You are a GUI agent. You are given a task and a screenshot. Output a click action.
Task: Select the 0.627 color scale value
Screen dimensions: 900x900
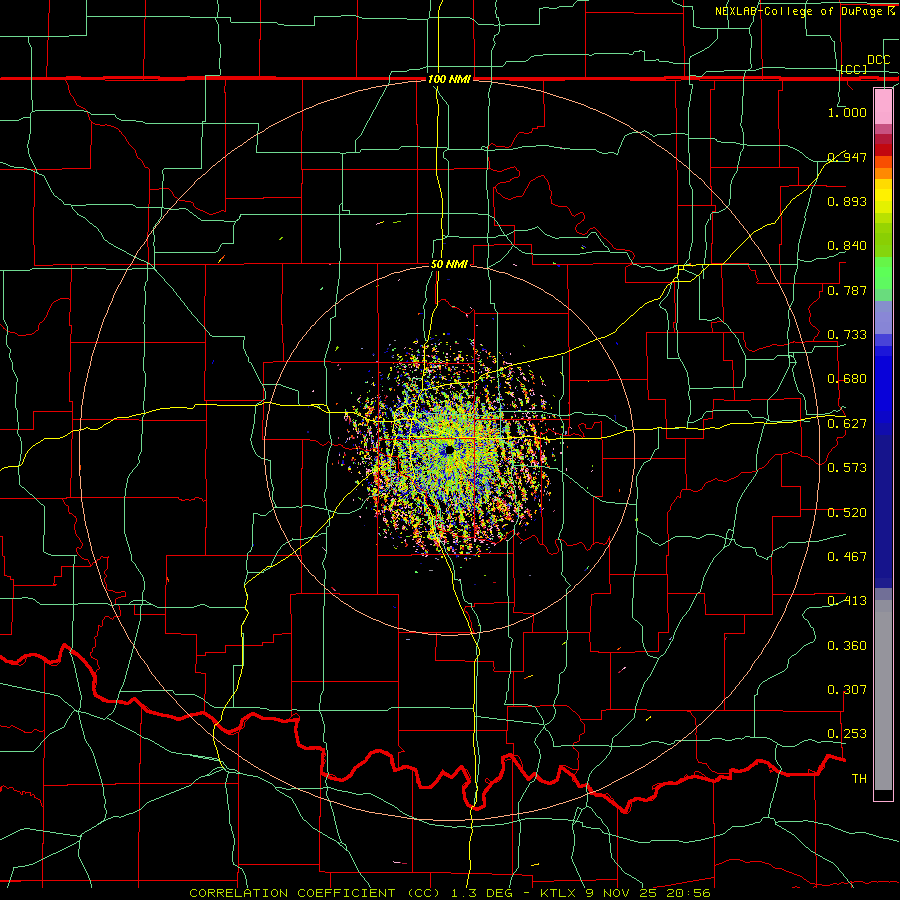click(847, 424)
